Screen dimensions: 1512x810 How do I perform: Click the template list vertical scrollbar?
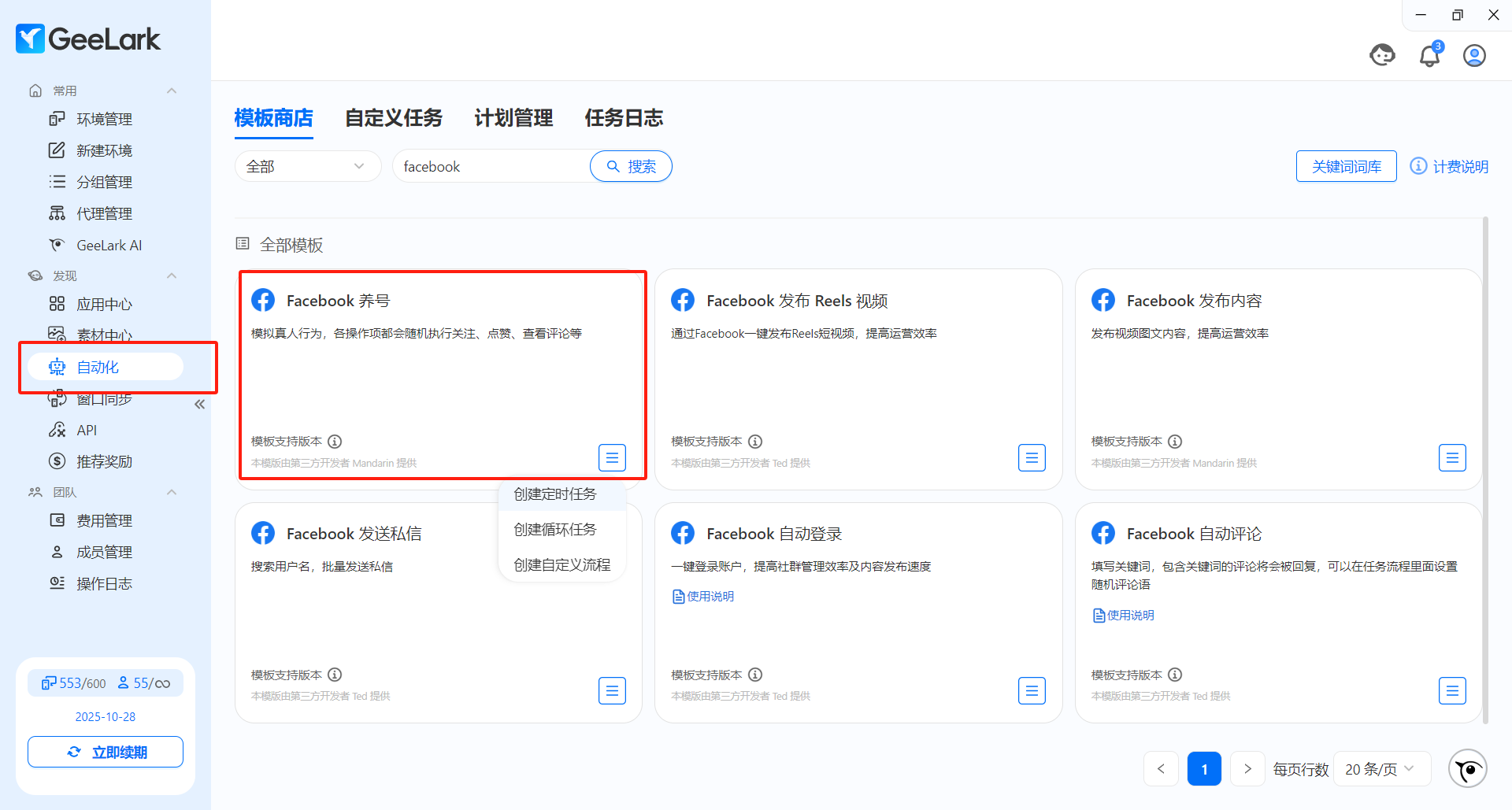(1485, 470)
